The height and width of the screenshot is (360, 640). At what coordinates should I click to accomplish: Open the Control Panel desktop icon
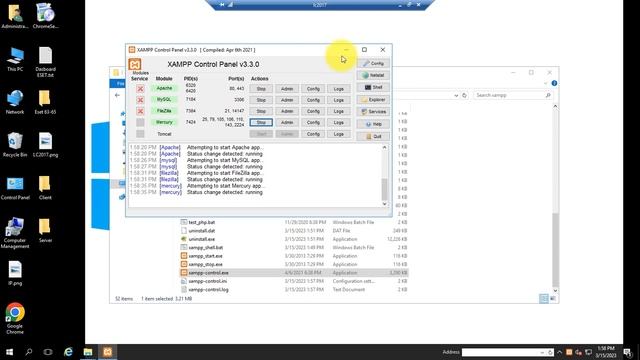point(15,188)
